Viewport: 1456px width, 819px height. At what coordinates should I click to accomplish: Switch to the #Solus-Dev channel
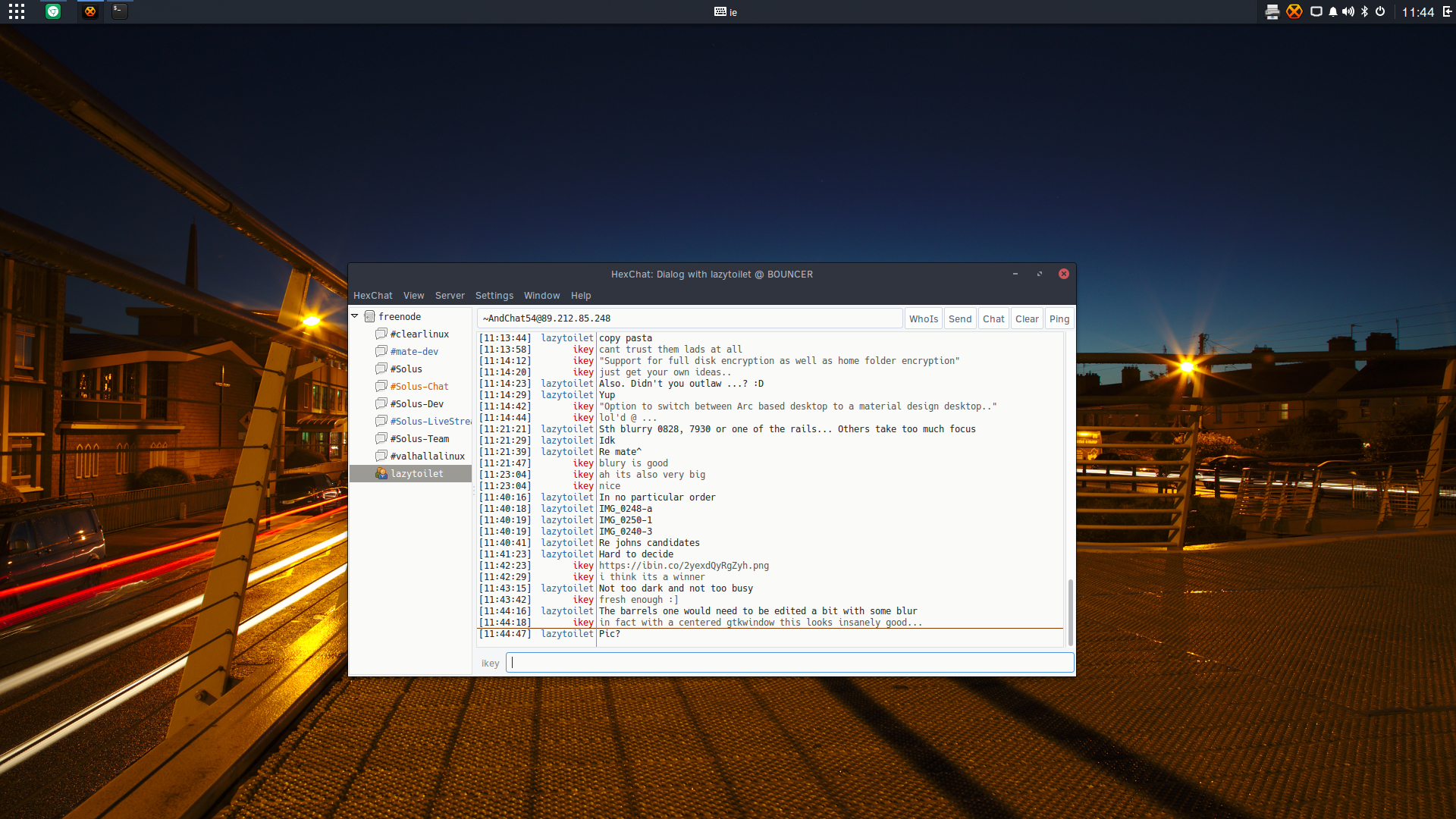417,404
